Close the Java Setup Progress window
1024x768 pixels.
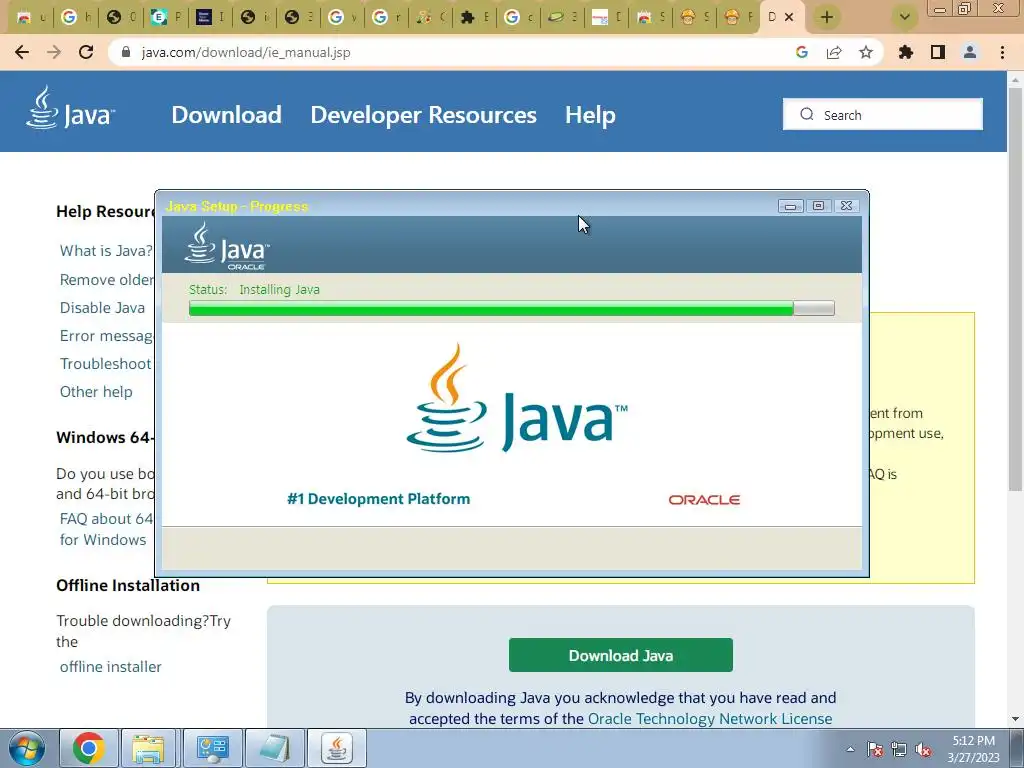click(x=846, y=206)
